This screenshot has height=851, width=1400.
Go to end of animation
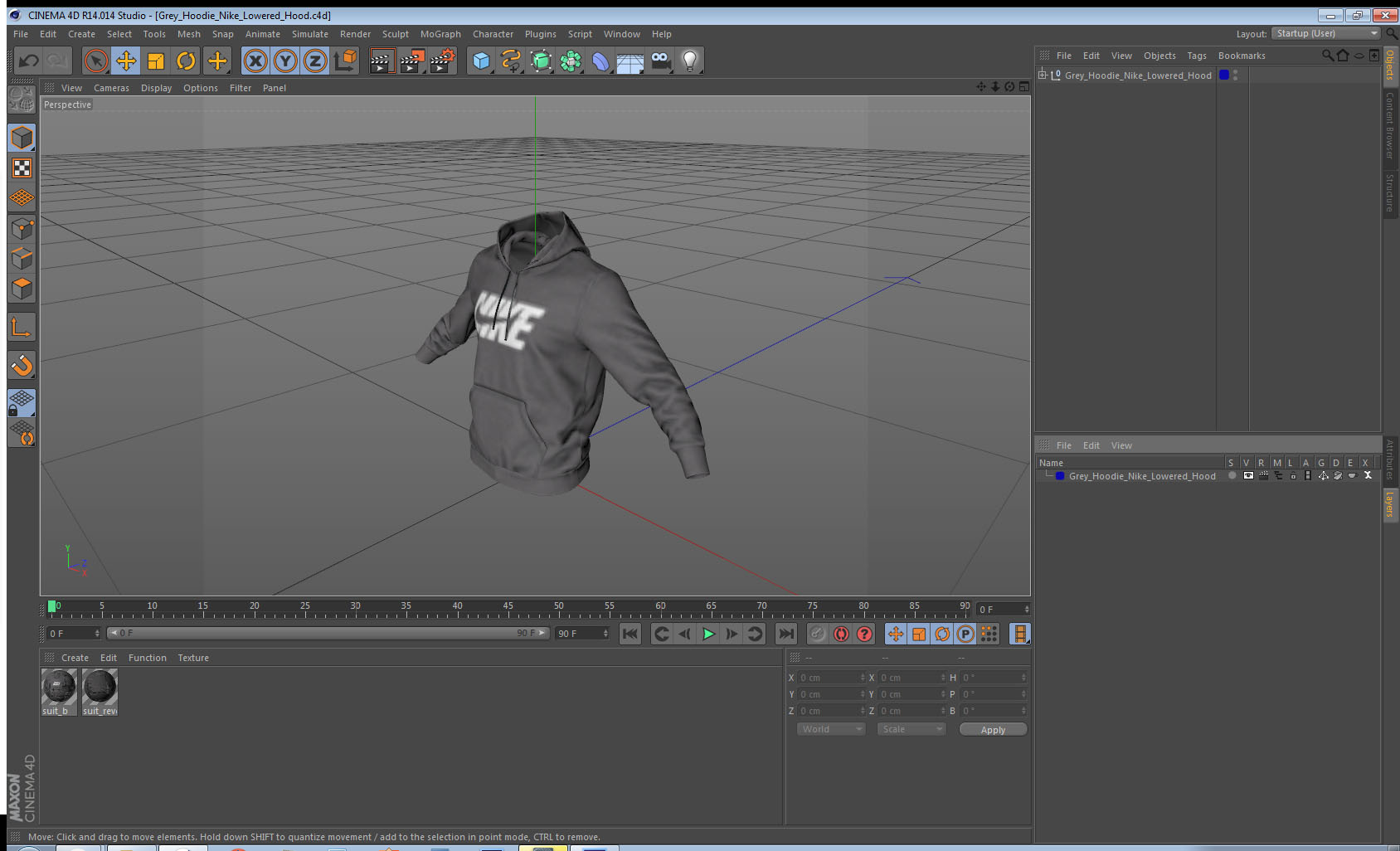pyautogui.click(x=785, y=635)
